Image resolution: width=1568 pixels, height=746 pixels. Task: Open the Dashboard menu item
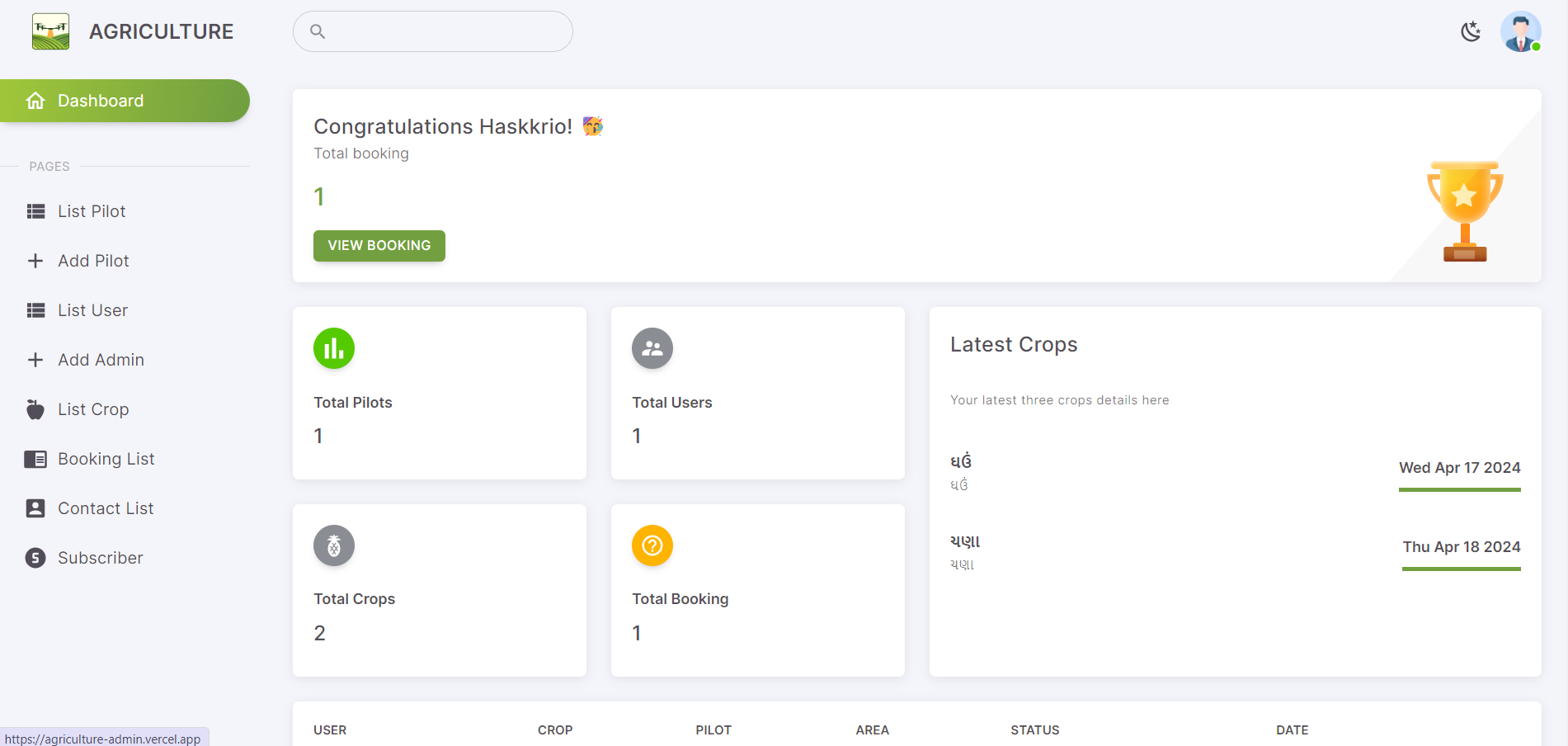click(125, 101)
